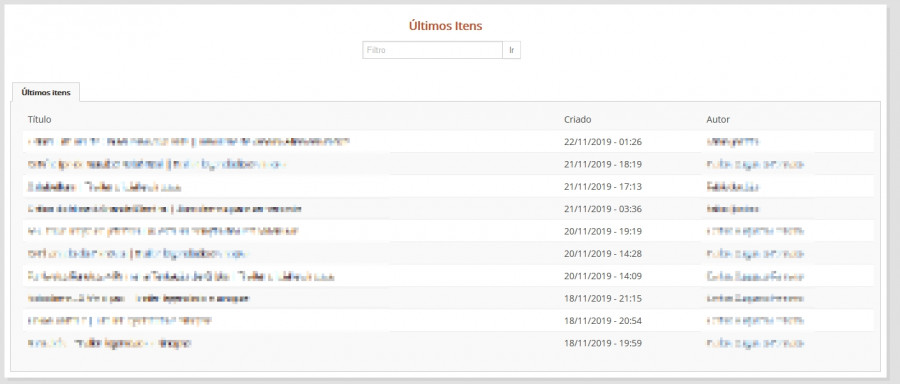Select the Últimos itens tab
900x384 pixels.
coord(46,92)
